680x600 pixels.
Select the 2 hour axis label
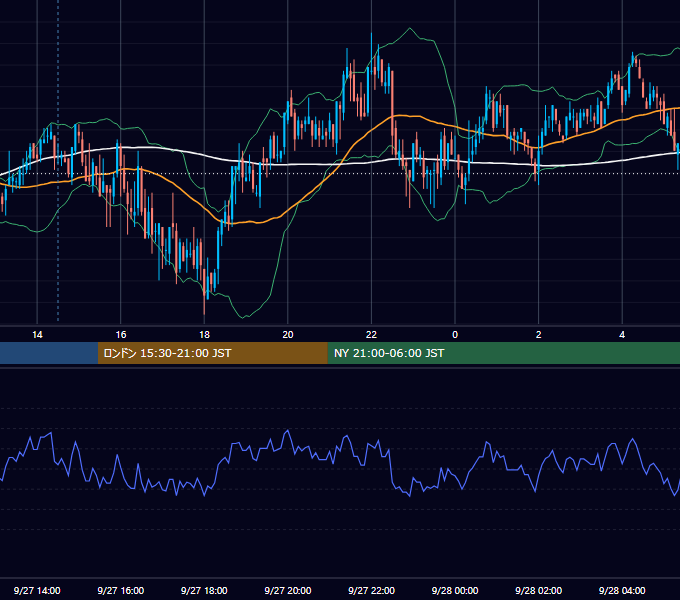click(x=539, y=335)
